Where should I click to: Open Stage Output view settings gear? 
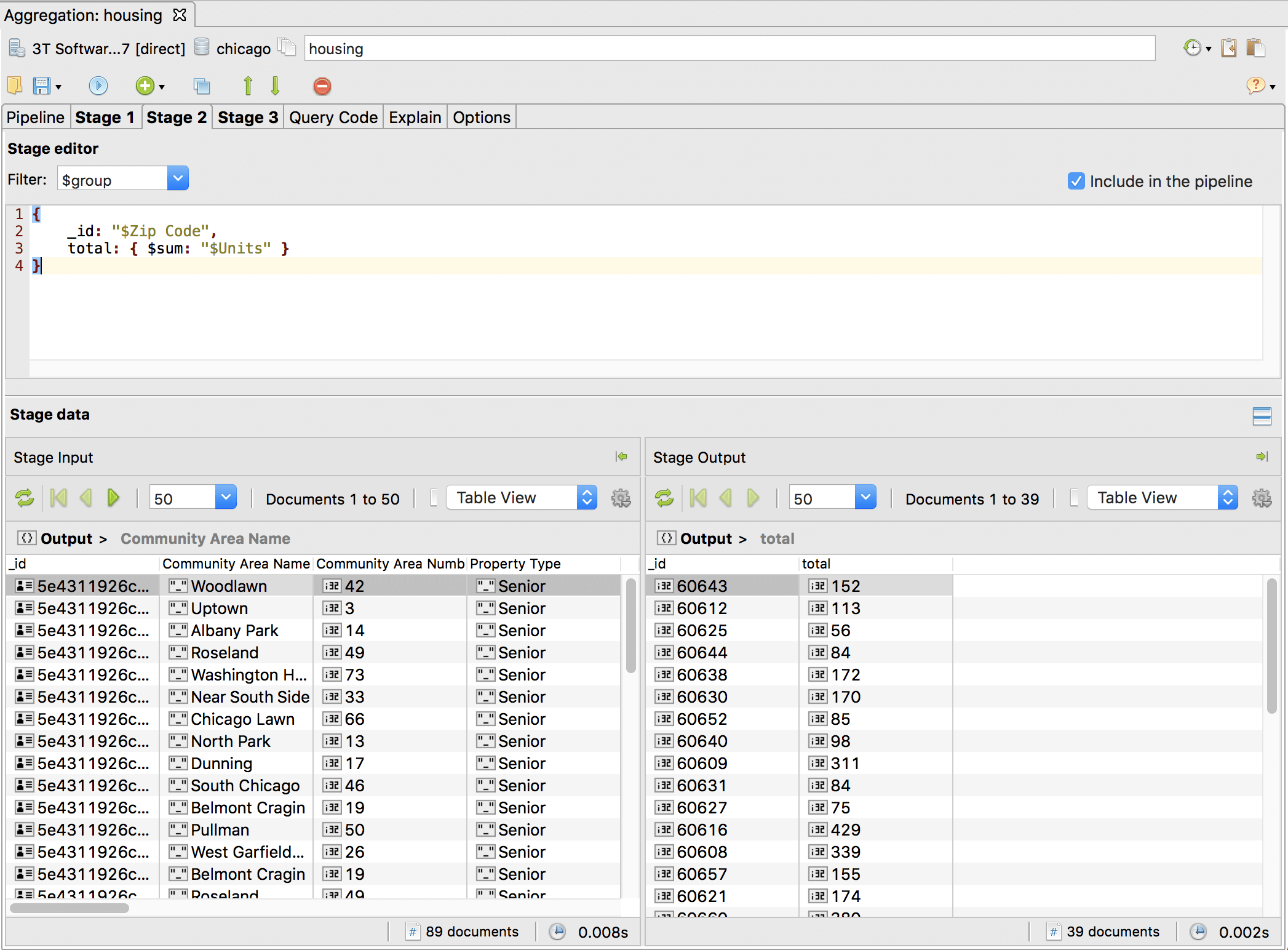click(1262, 498)
